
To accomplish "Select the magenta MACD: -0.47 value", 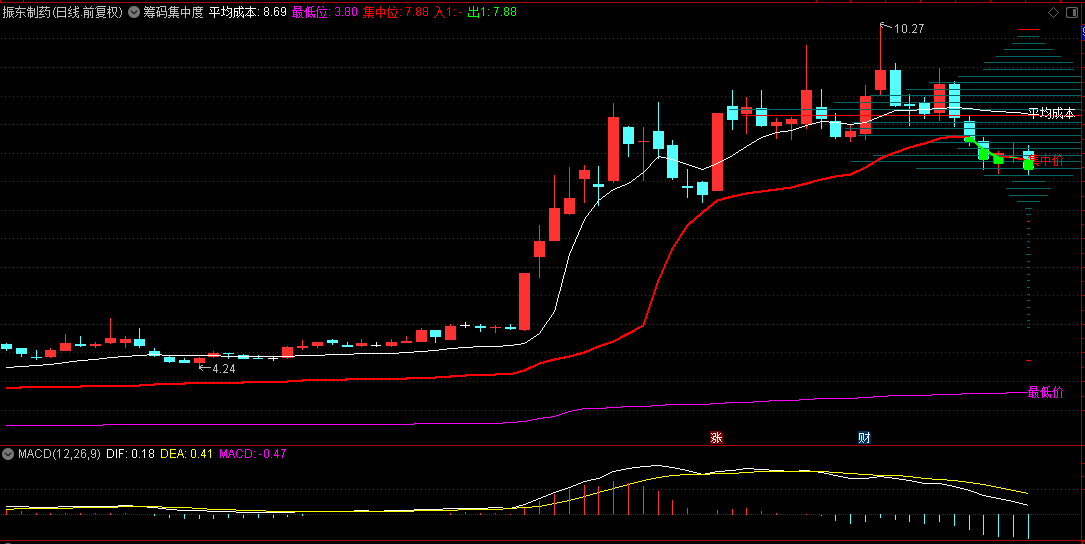I will coord(253,454).
